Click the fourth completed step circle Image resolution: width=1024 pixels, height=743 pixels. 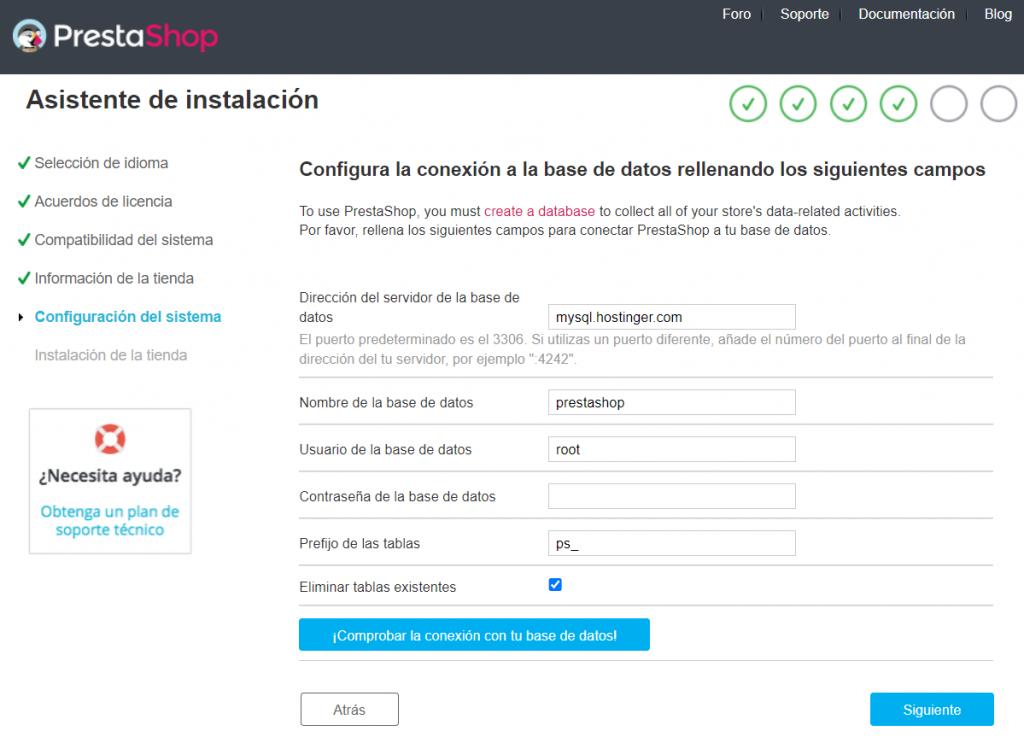click(898, 103)
